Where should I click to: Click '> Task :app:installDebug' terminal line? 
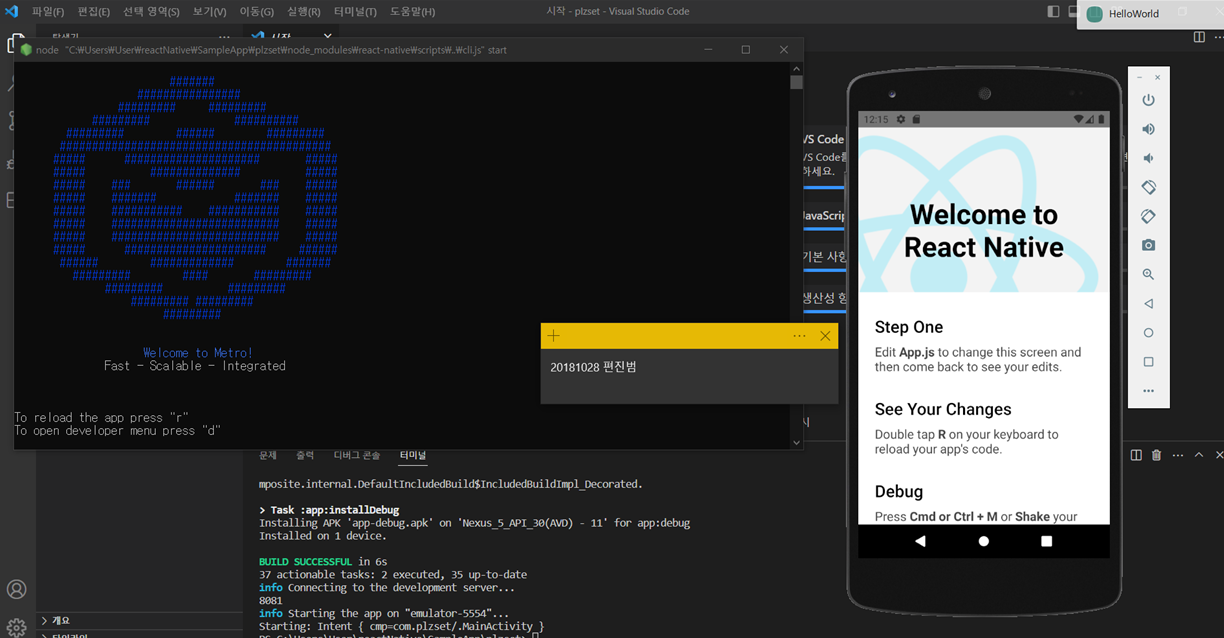[x=328, y=510]
